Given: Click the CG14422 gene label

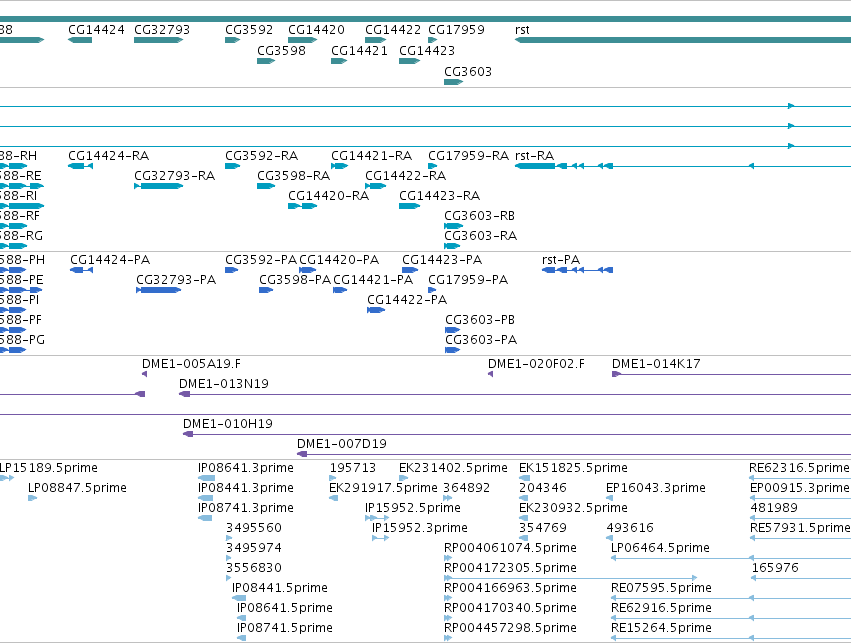Looking at the screenshot, I should click(x=393, y=29).
